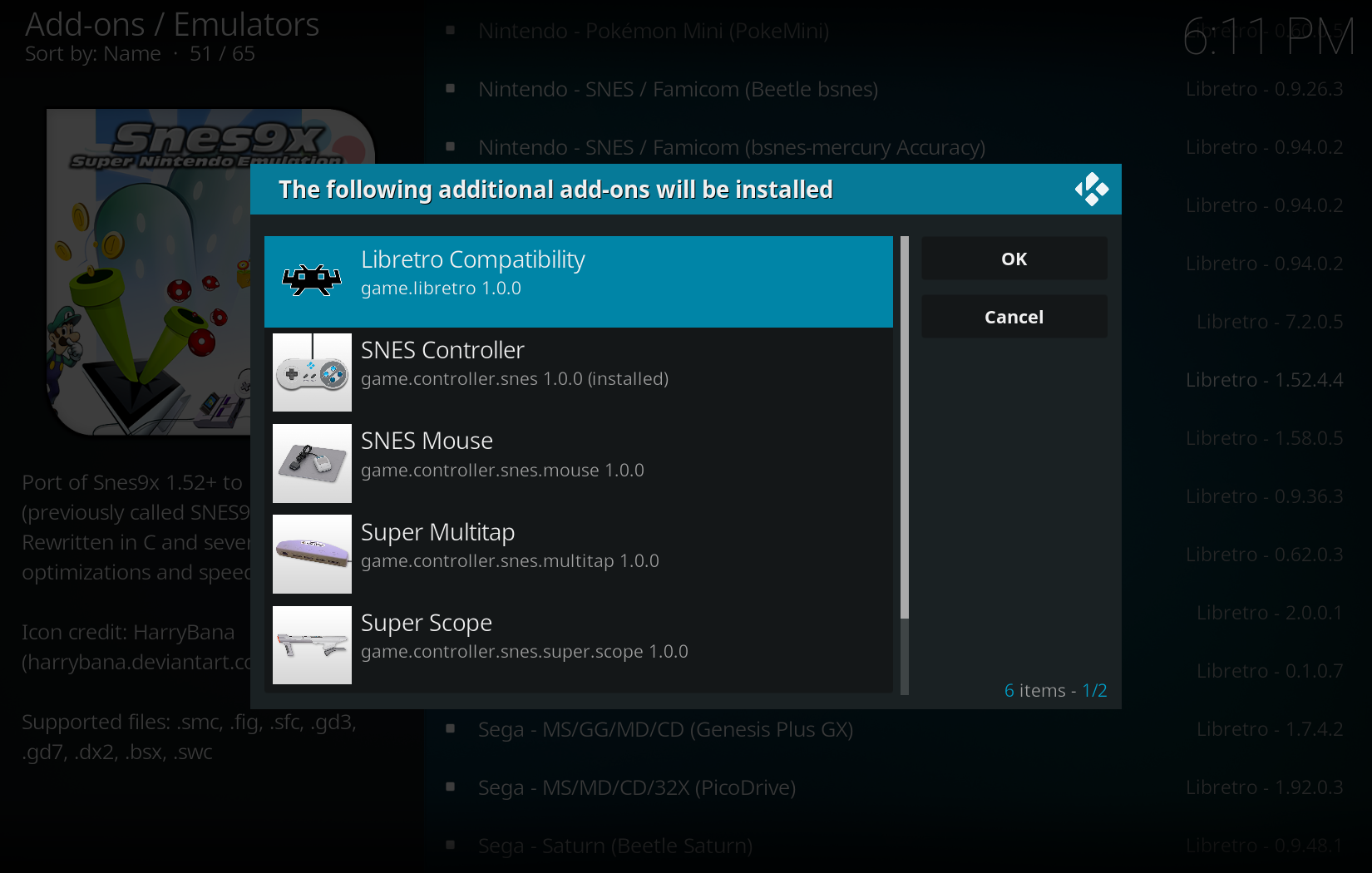
Task: Click the Libretro - 7.2.0.5 version entry
Action: click(1271, 322)
